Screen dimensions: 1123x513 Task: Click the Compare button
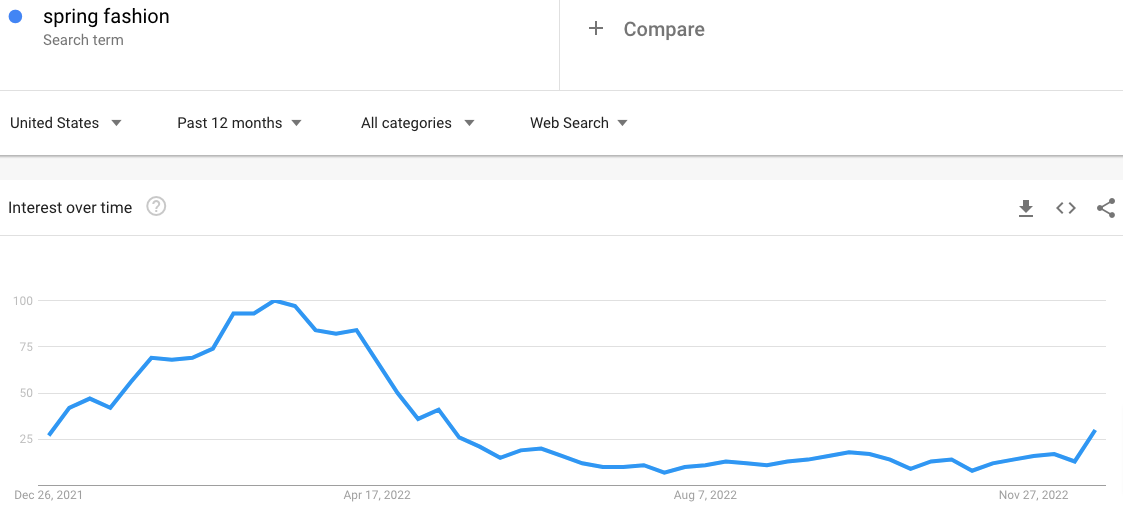point(663,30)
